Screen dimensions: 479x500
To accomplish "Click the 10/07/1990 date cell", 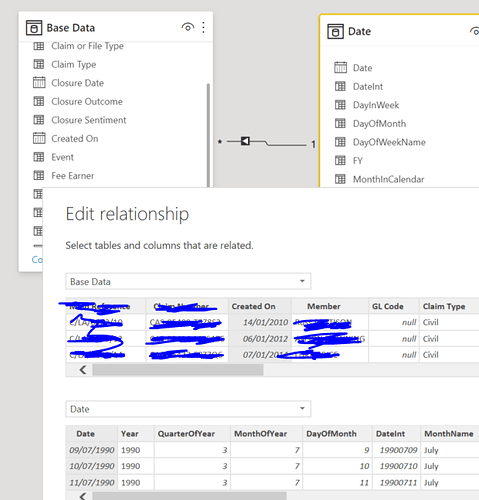I will (92, 466).
